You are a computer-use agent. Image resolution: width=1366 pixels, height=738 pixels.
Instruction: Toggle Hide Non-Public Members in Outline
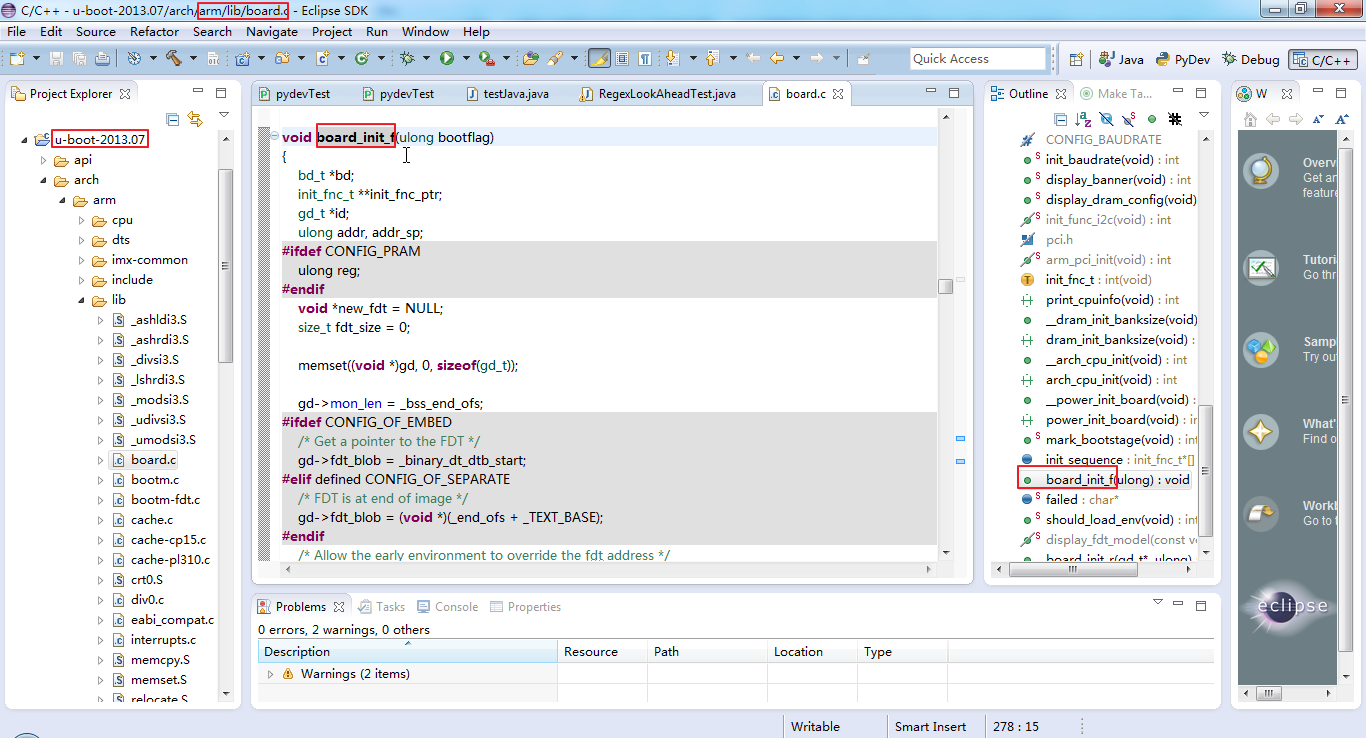coord(1152,119)
